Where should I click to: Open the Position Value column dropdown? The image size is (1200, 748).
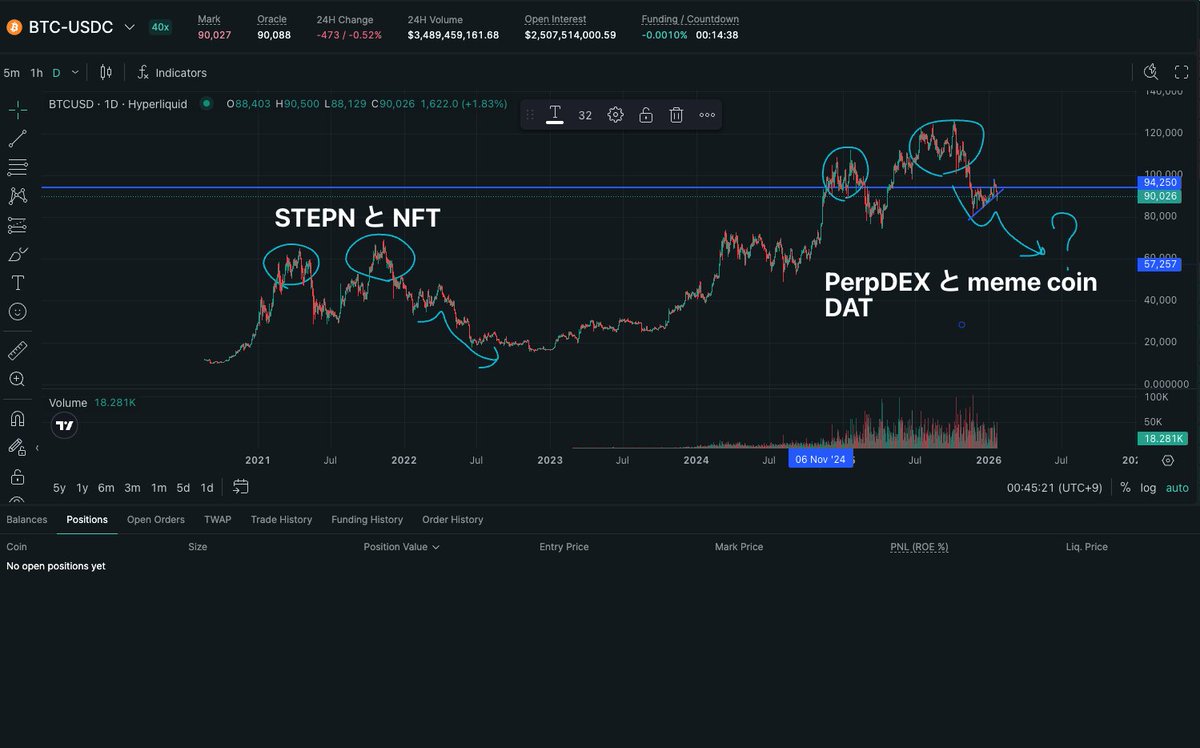[x=437, y=547]
